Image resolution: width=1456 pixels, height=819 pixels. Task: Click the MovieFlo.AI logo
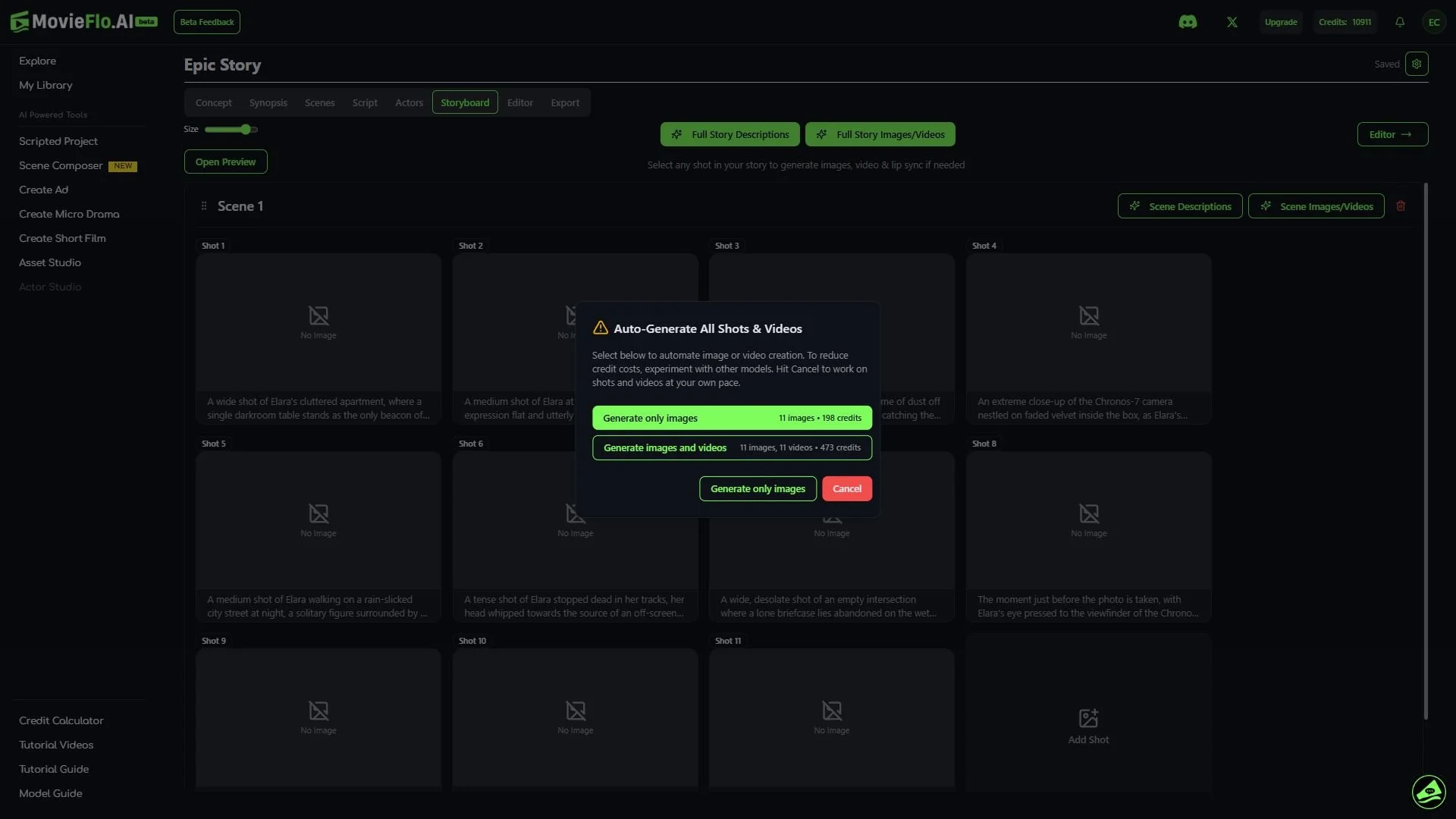coord(74,20)
